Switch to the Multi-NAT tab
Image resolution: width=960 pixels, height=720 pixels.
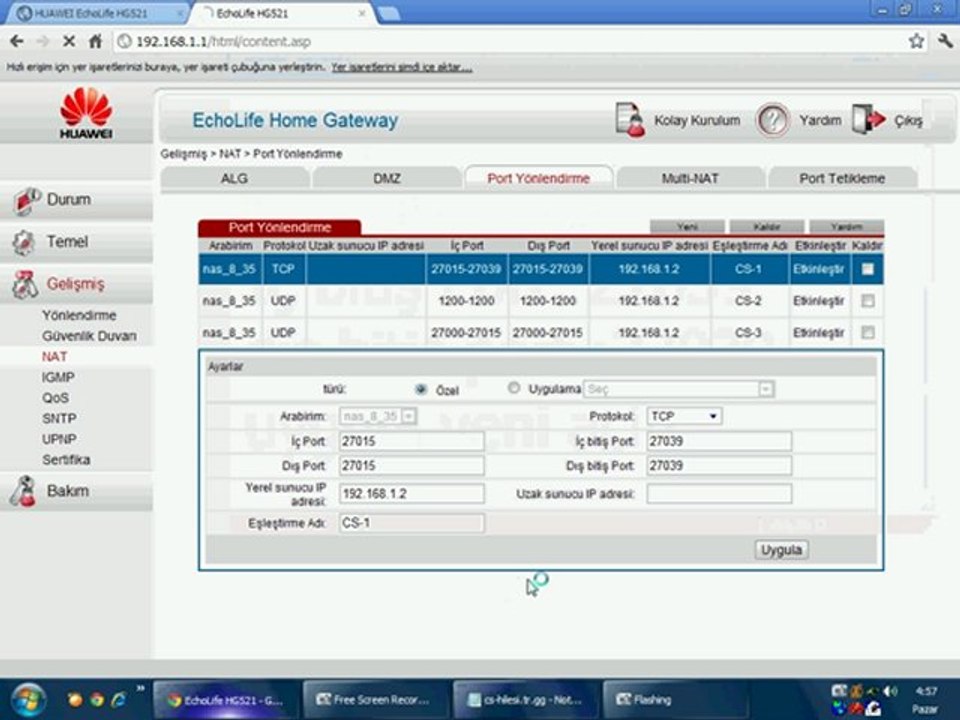point(690,178)
